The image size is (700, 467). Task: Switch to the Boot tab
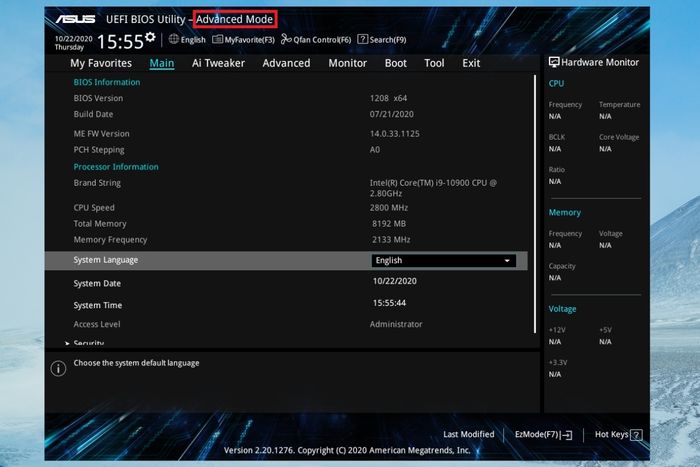(x=396, y=63)
